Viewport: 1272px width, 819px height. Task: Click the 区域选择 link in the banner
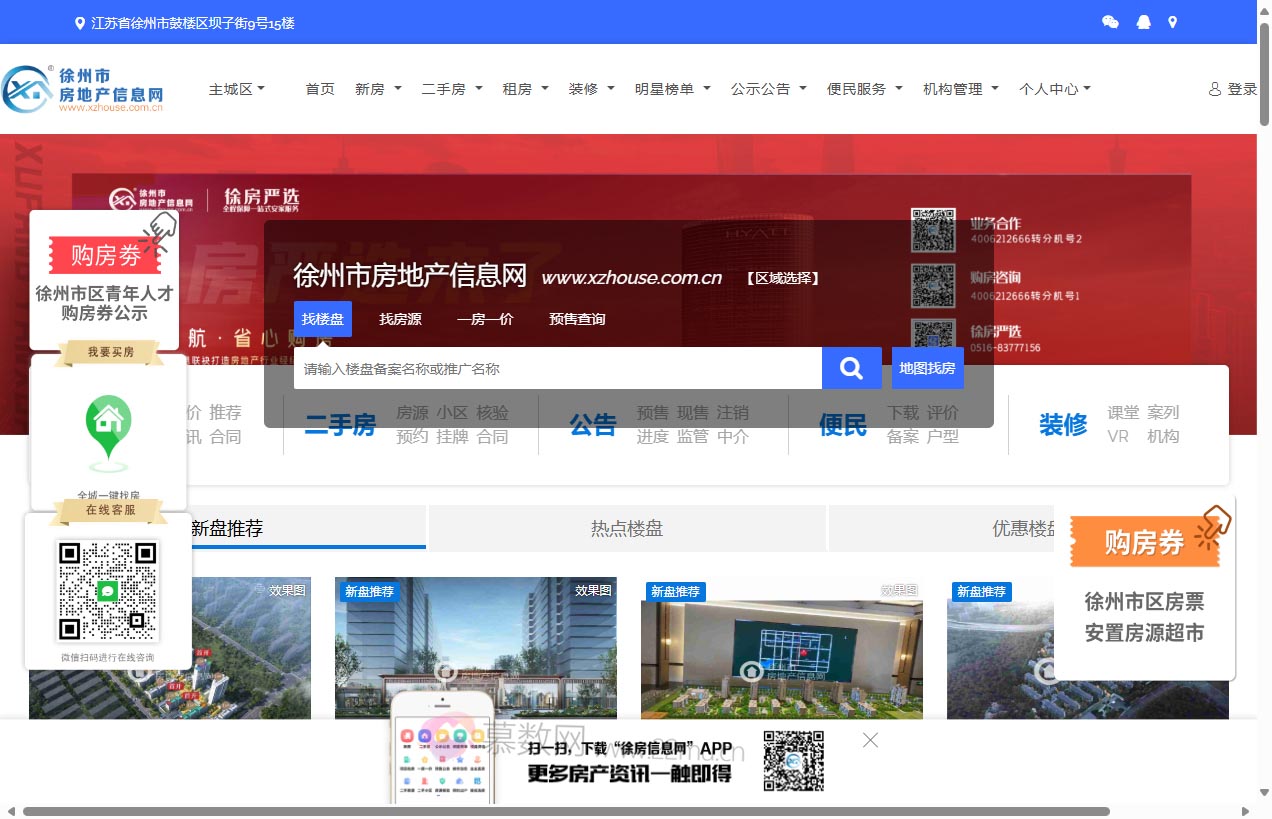(x=783, y=278)
